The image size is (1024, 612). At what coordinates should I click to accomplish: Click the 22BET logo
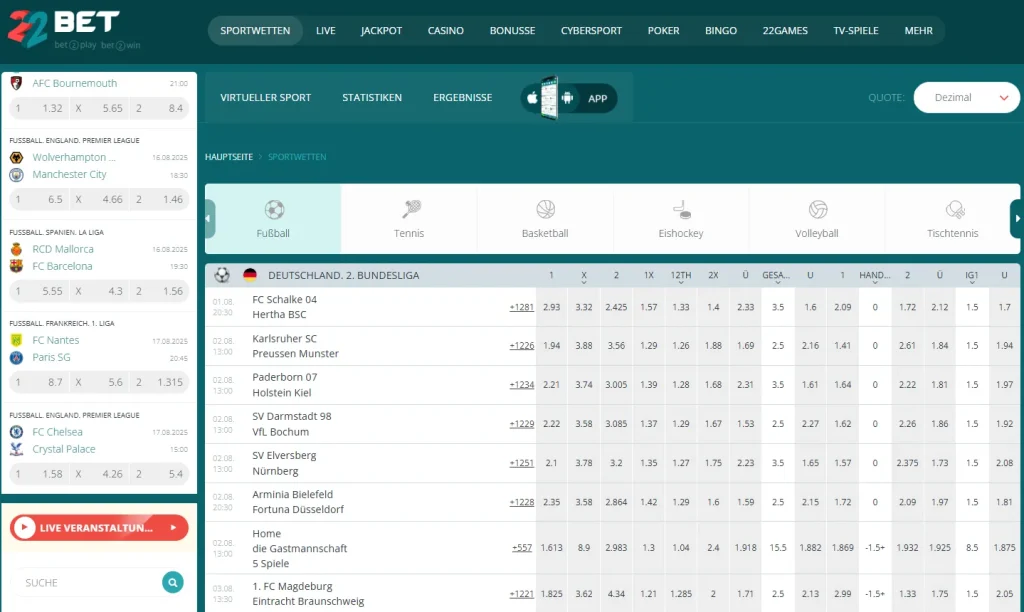73,29
